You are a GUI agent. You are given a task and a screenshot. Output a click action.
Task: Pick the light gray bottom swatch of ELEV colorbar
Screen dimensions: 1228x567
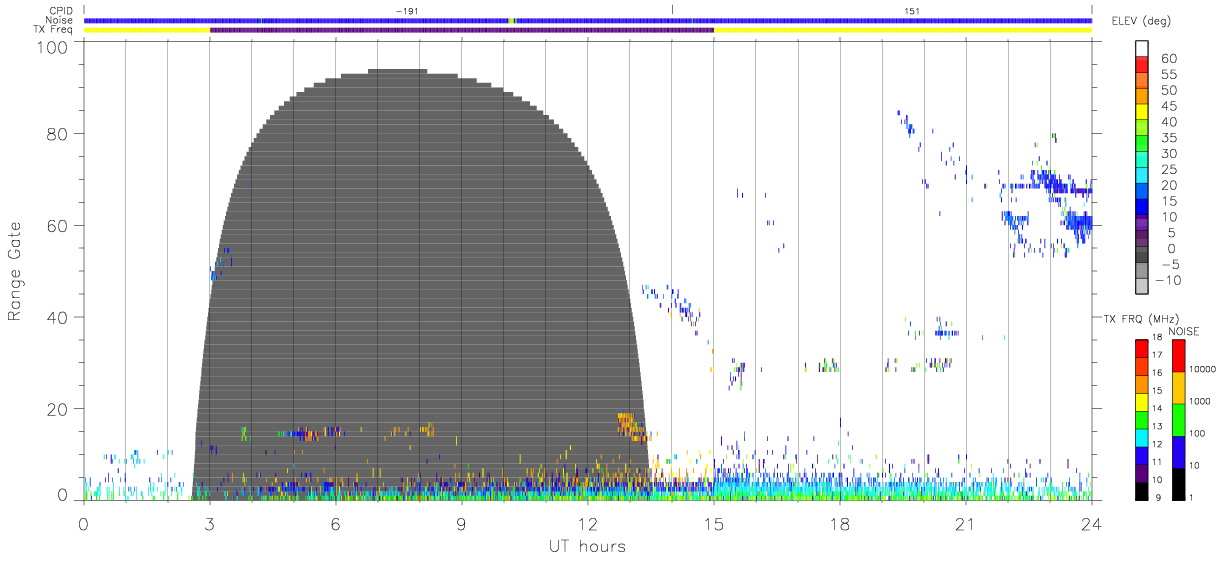(x=1141, y=286)
